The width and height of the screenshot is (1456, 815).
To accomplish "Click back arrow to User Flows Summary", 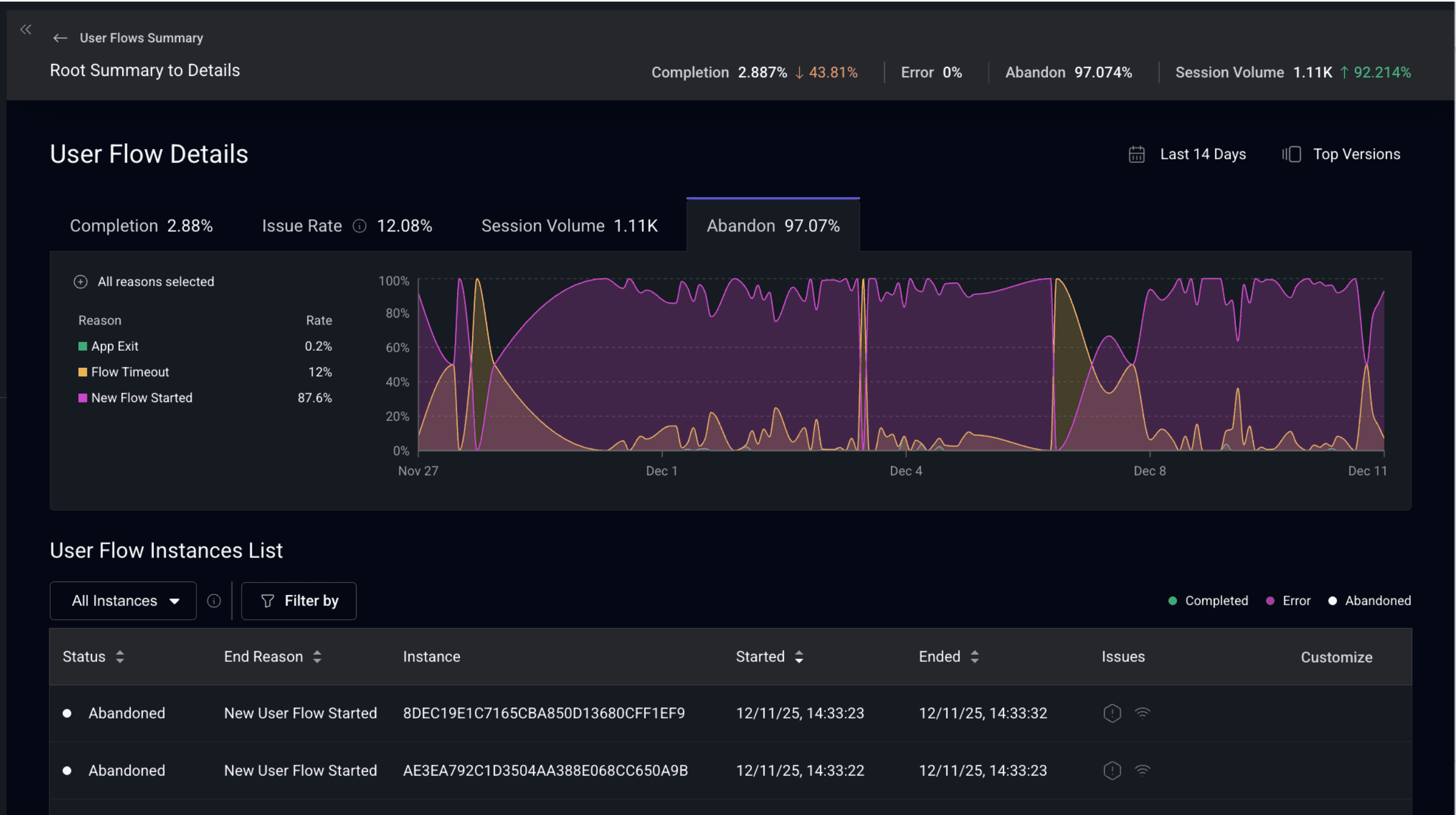I will pyautogui.click(x=60, y=38).
